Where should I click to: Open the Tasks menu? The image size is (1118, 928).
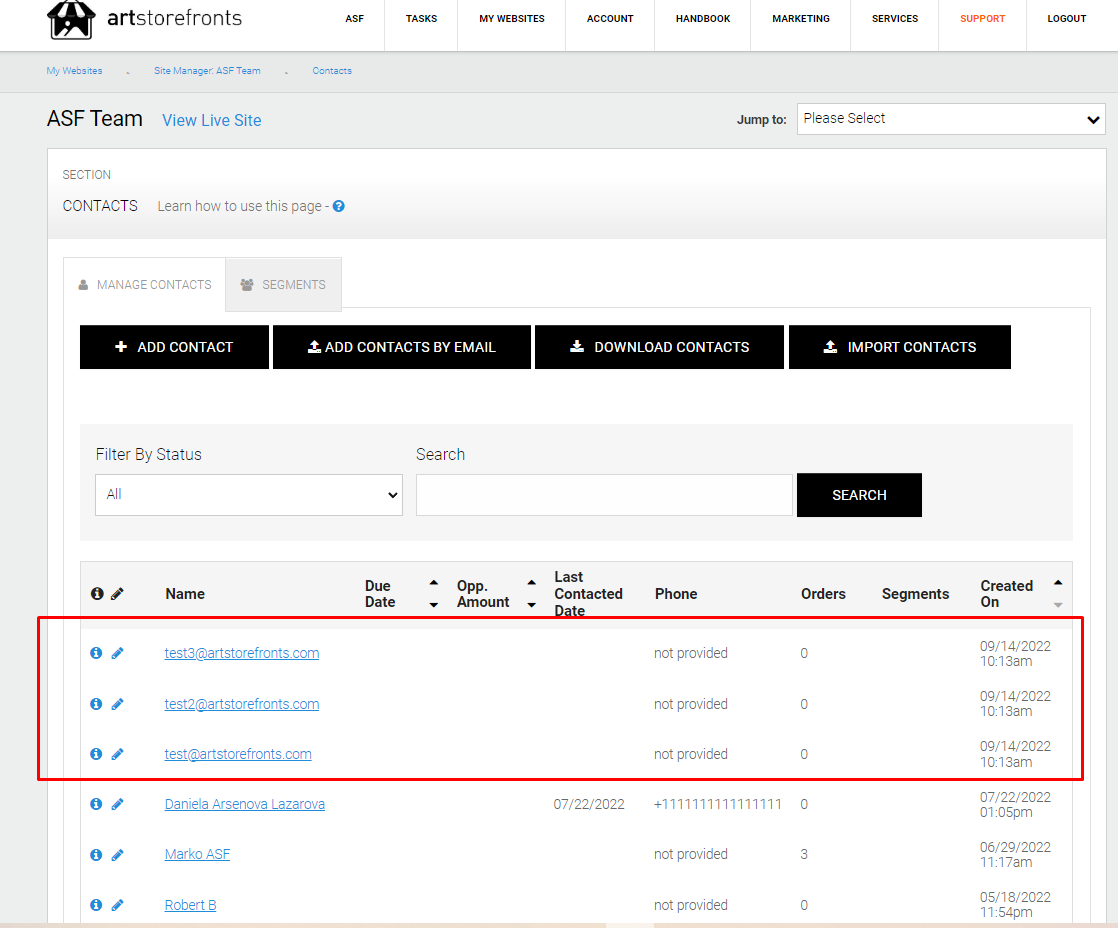tap(421, 19)
